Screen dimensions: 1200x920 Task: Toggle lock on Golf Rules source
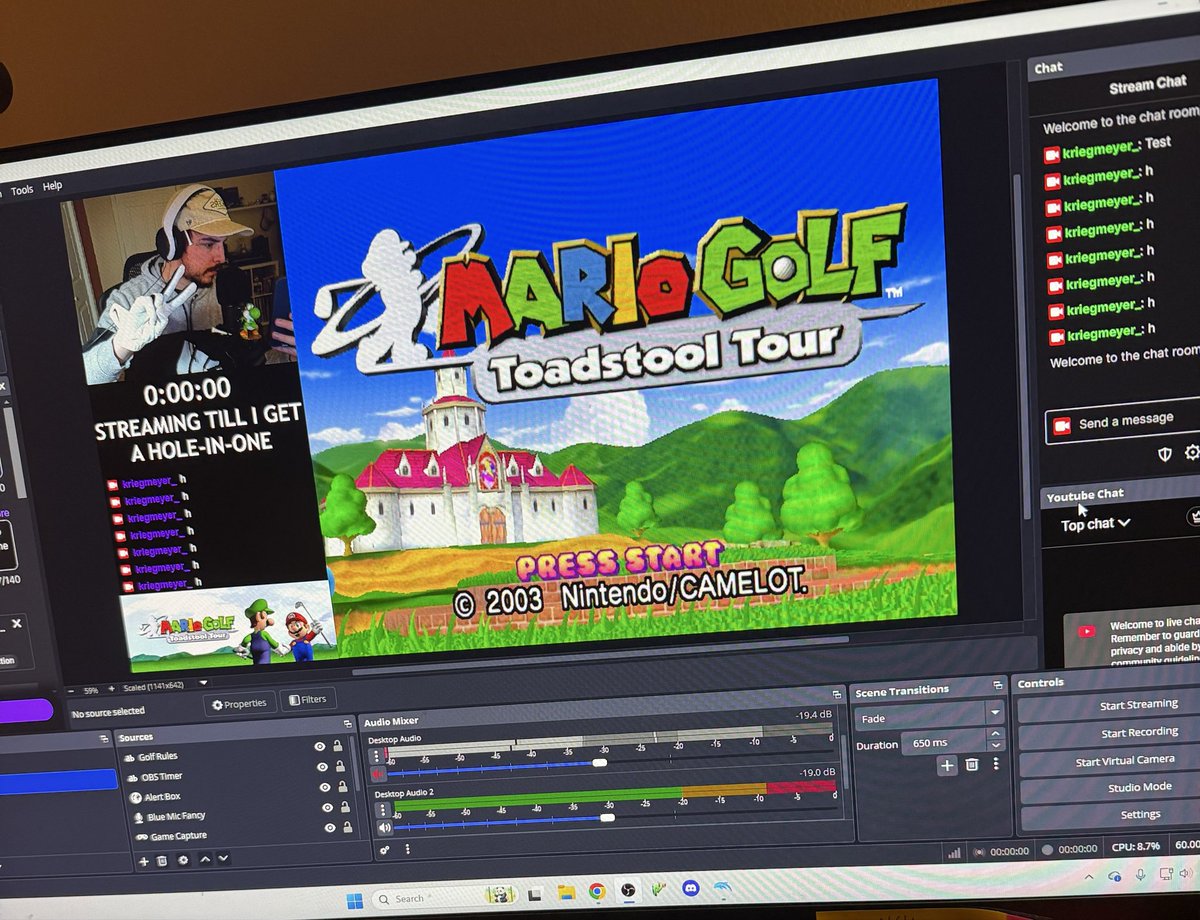point(338,745)
